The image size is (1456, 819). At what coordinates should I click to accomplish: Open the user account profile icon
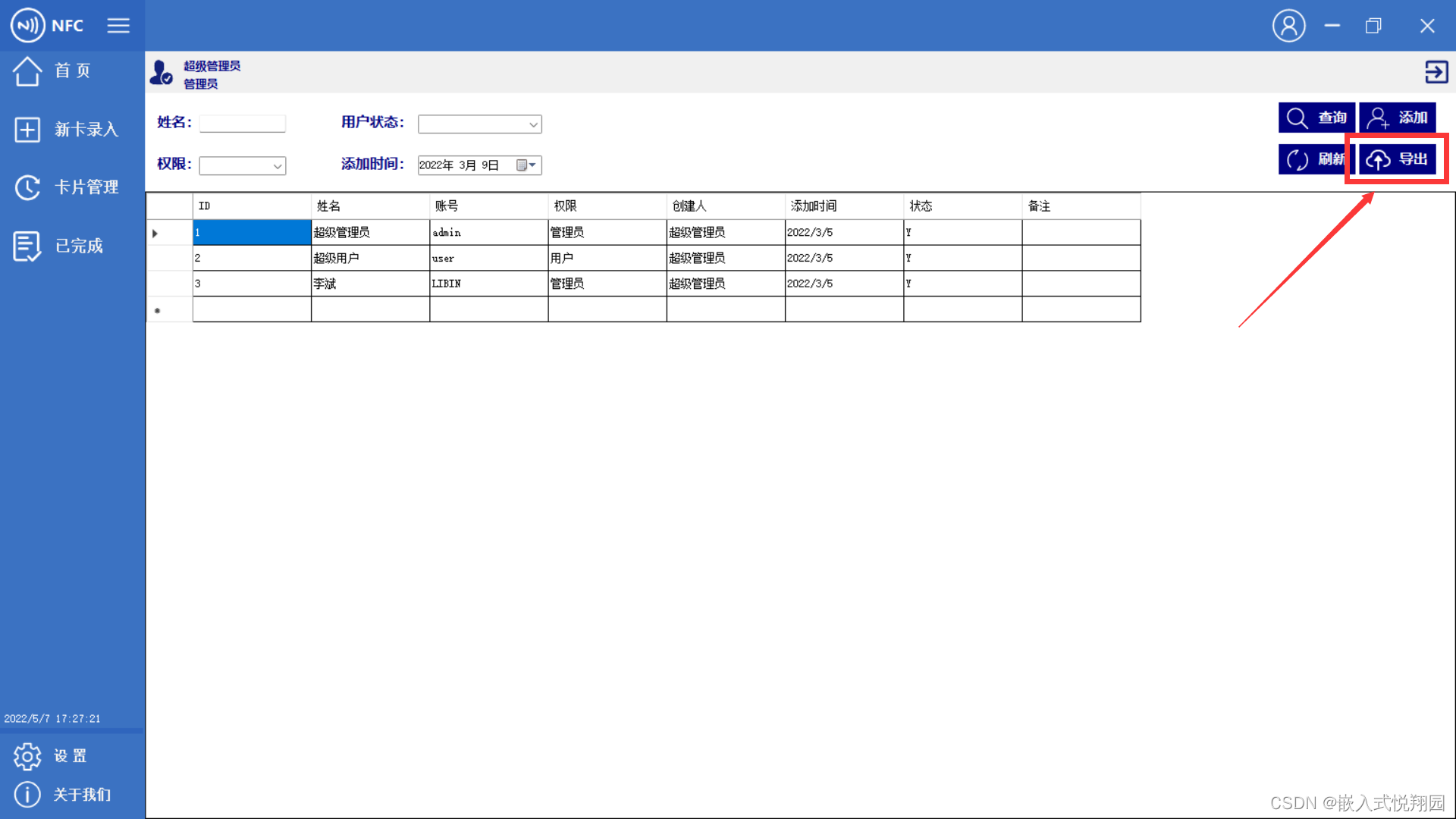(1288, 26)
